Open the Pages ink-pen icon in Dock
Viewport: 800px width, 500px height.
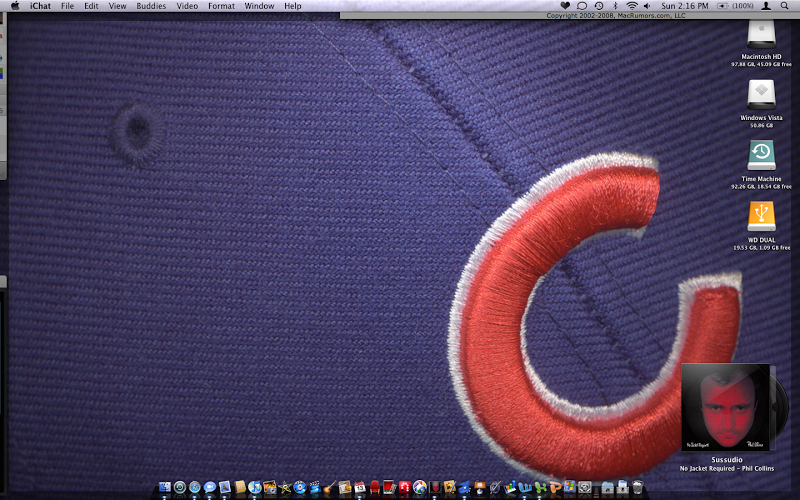click(x=495, y=487)
